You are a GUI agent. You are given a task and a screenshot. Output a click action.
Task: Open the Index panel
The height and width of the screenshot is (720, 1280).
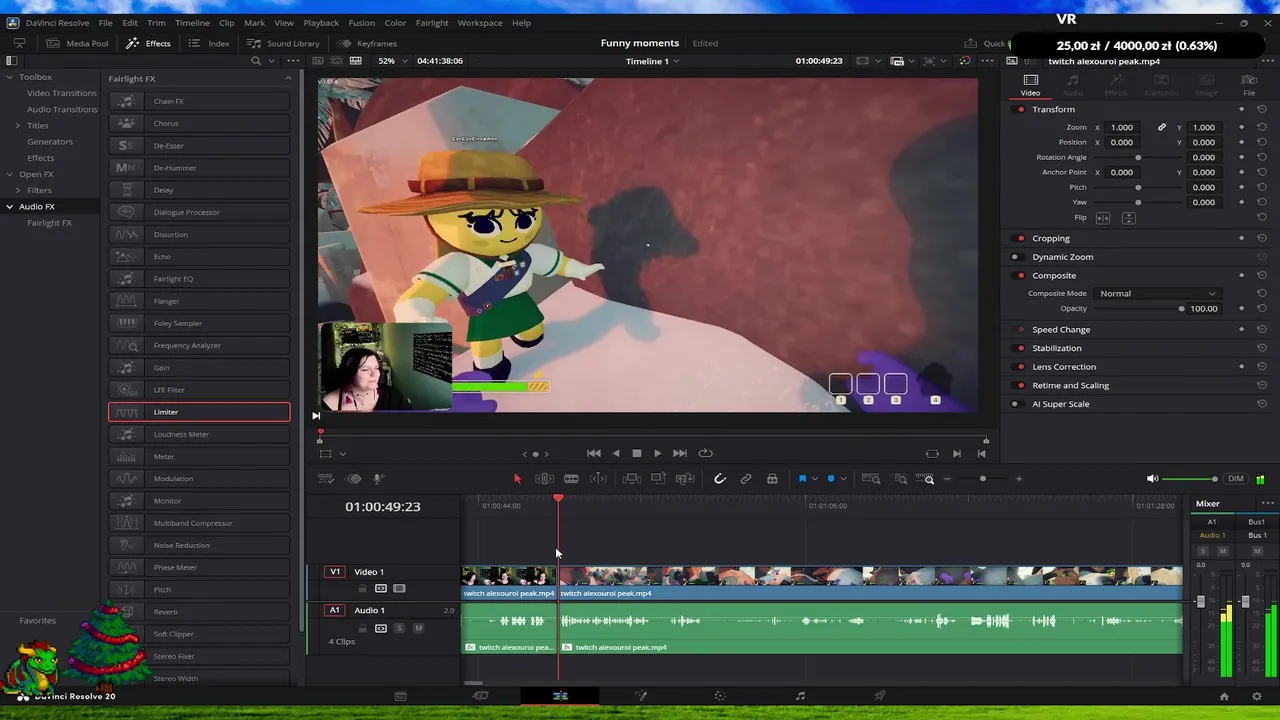tap(209, 44)
